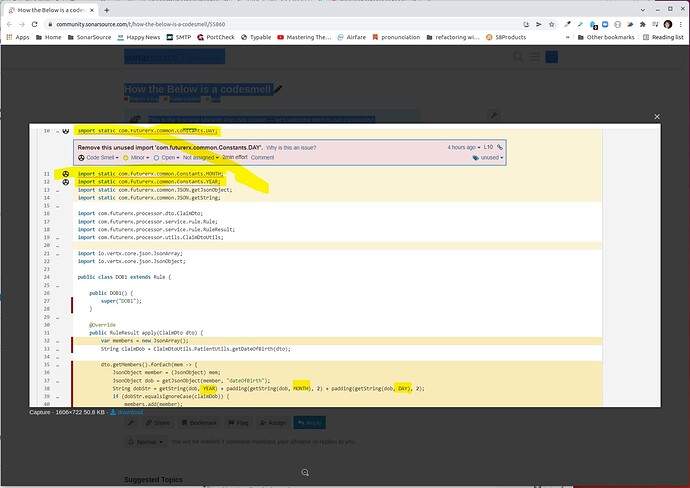Screen dimensions: 690x488
Task: Click the 'public class DOB1 extends Rule' line
Action: tap(124, 277)
